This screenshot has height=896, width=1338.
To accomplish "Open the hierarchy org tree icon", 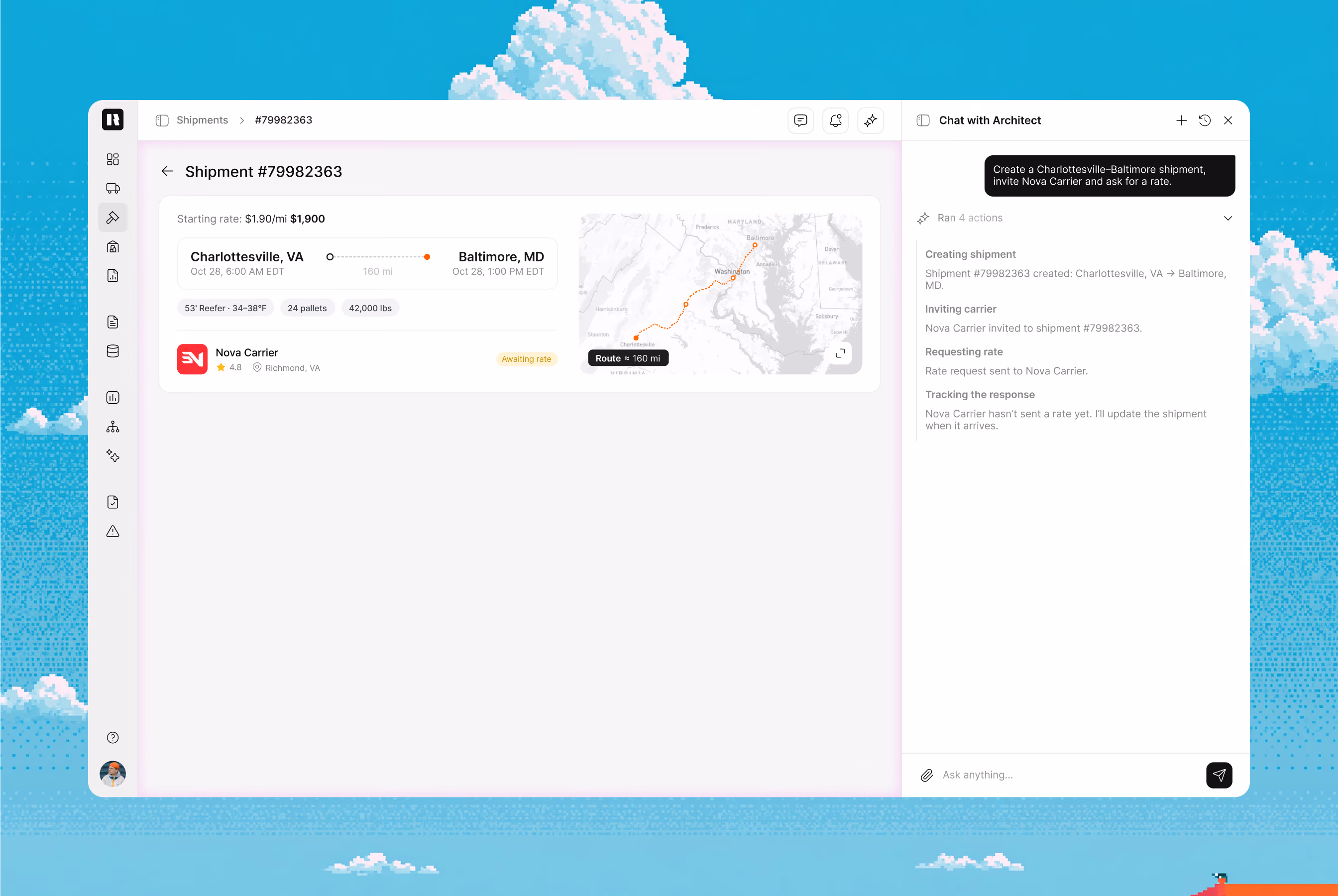I will coord(112,427).
